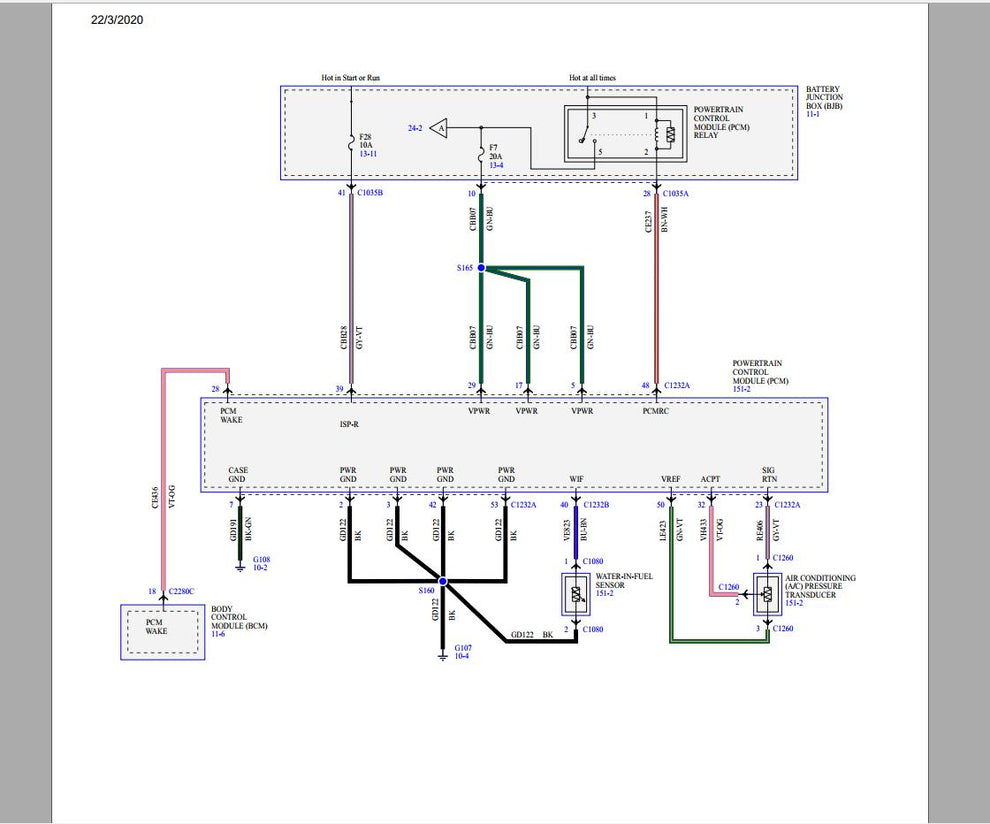The image size is (990, 824).
Task: Click splice point S165
Action: pos(481,267)
